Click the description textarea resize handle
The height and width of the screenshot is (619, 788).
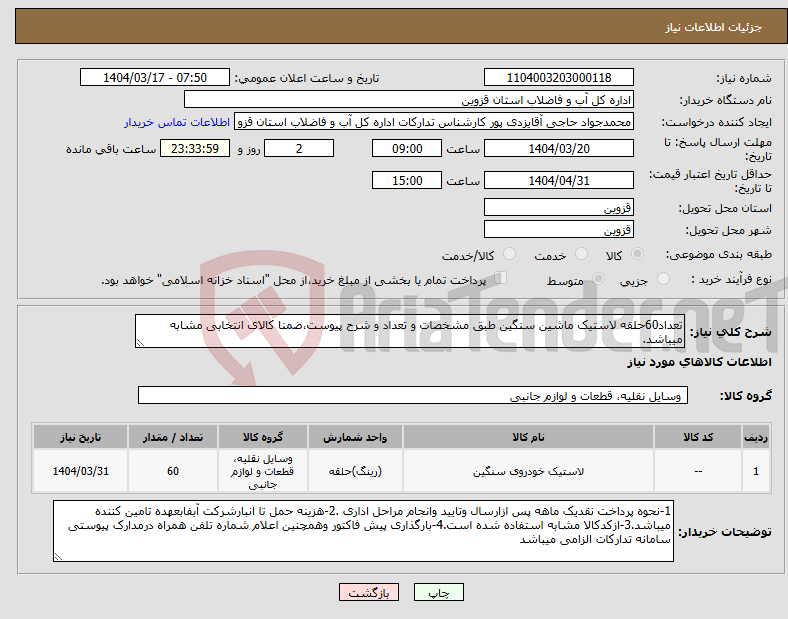pos(140,343)
